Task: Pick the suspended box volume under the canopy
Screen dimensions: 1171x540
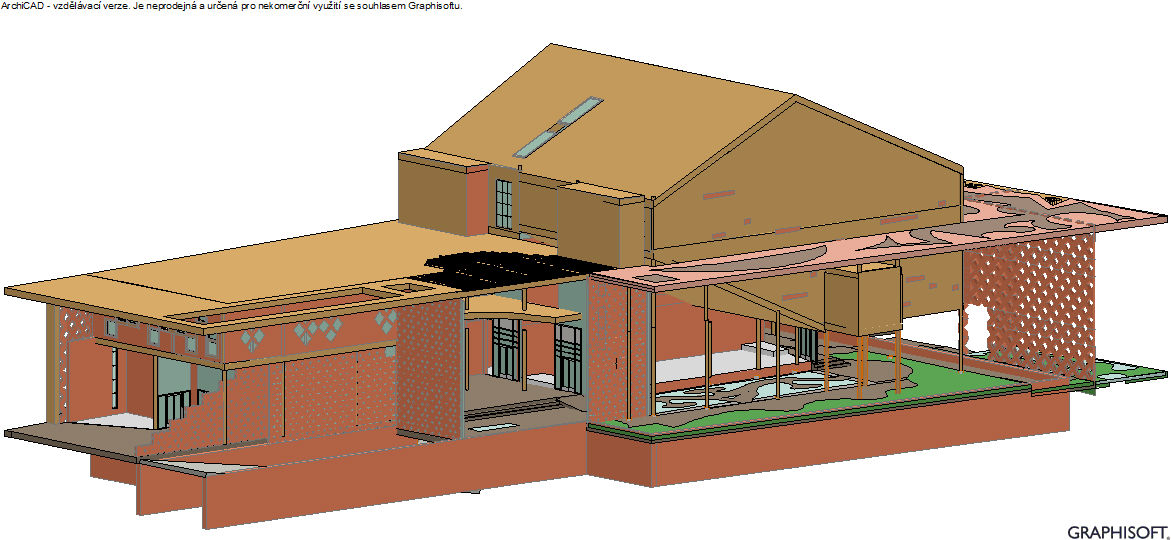Action: click(861, 300)
